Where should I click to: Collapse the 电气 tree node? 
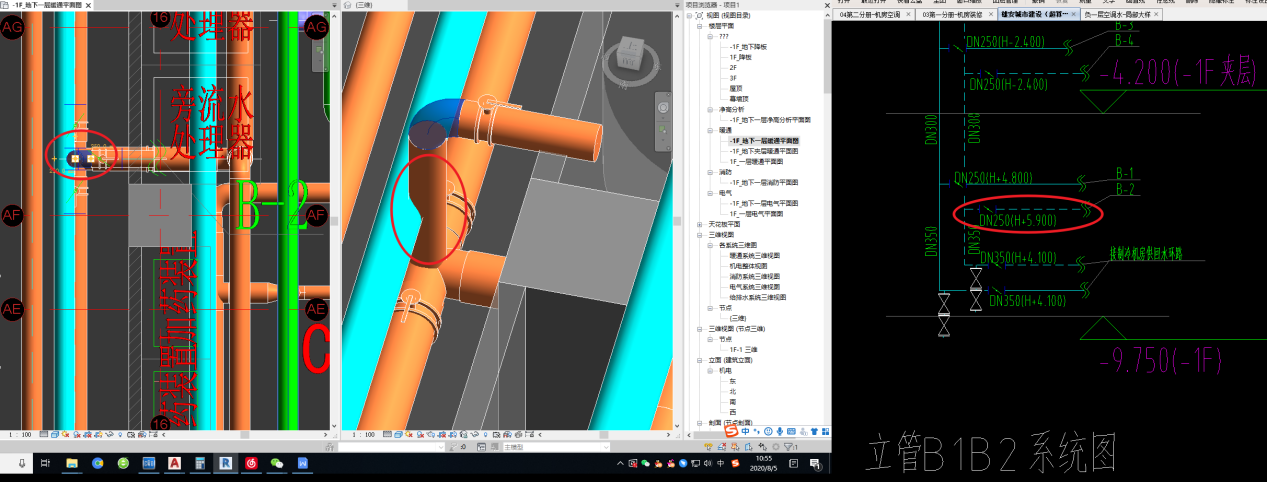click(709, 193)
